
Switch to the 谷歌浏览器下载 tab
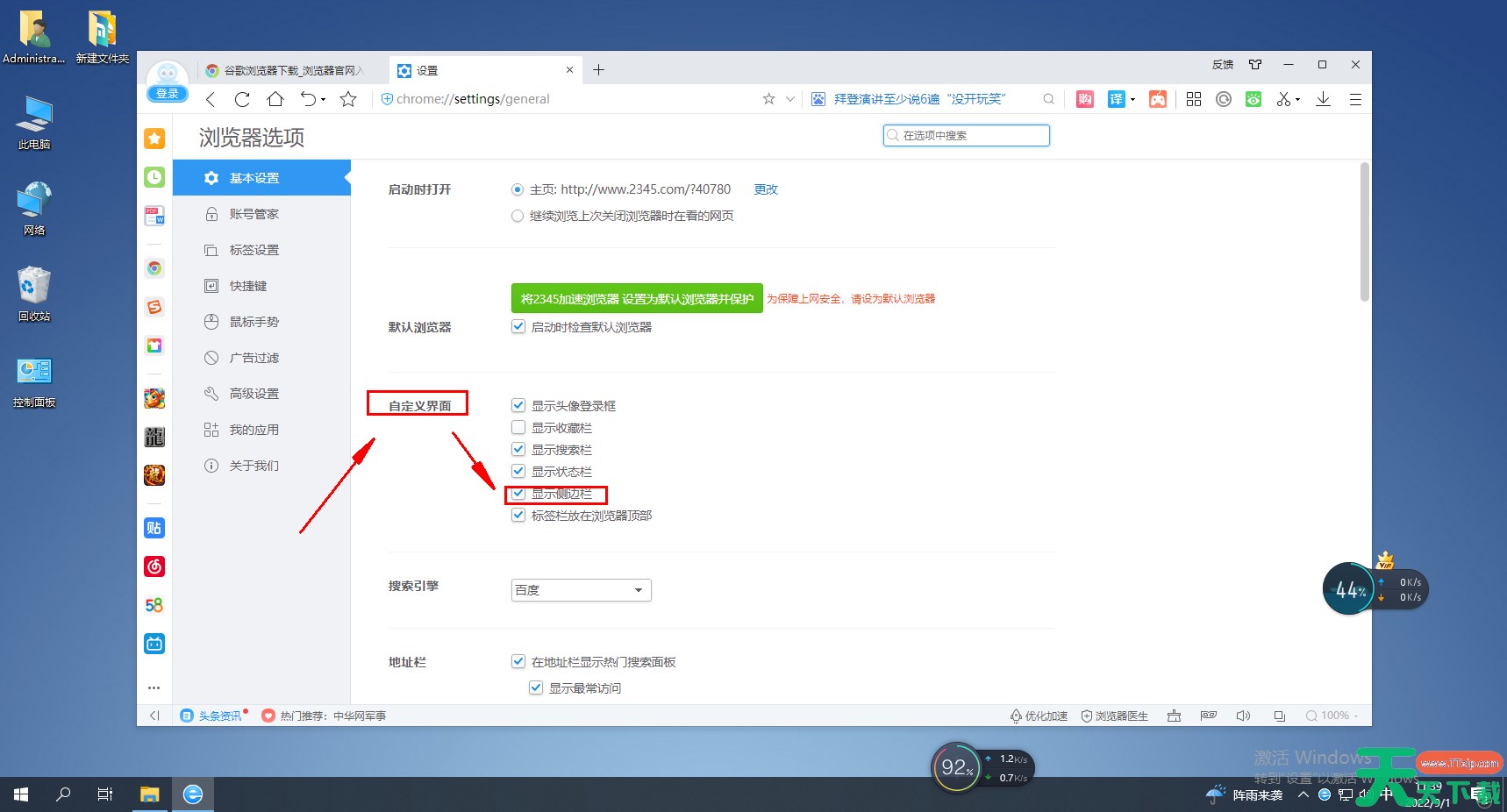click(x=293, y=70)
